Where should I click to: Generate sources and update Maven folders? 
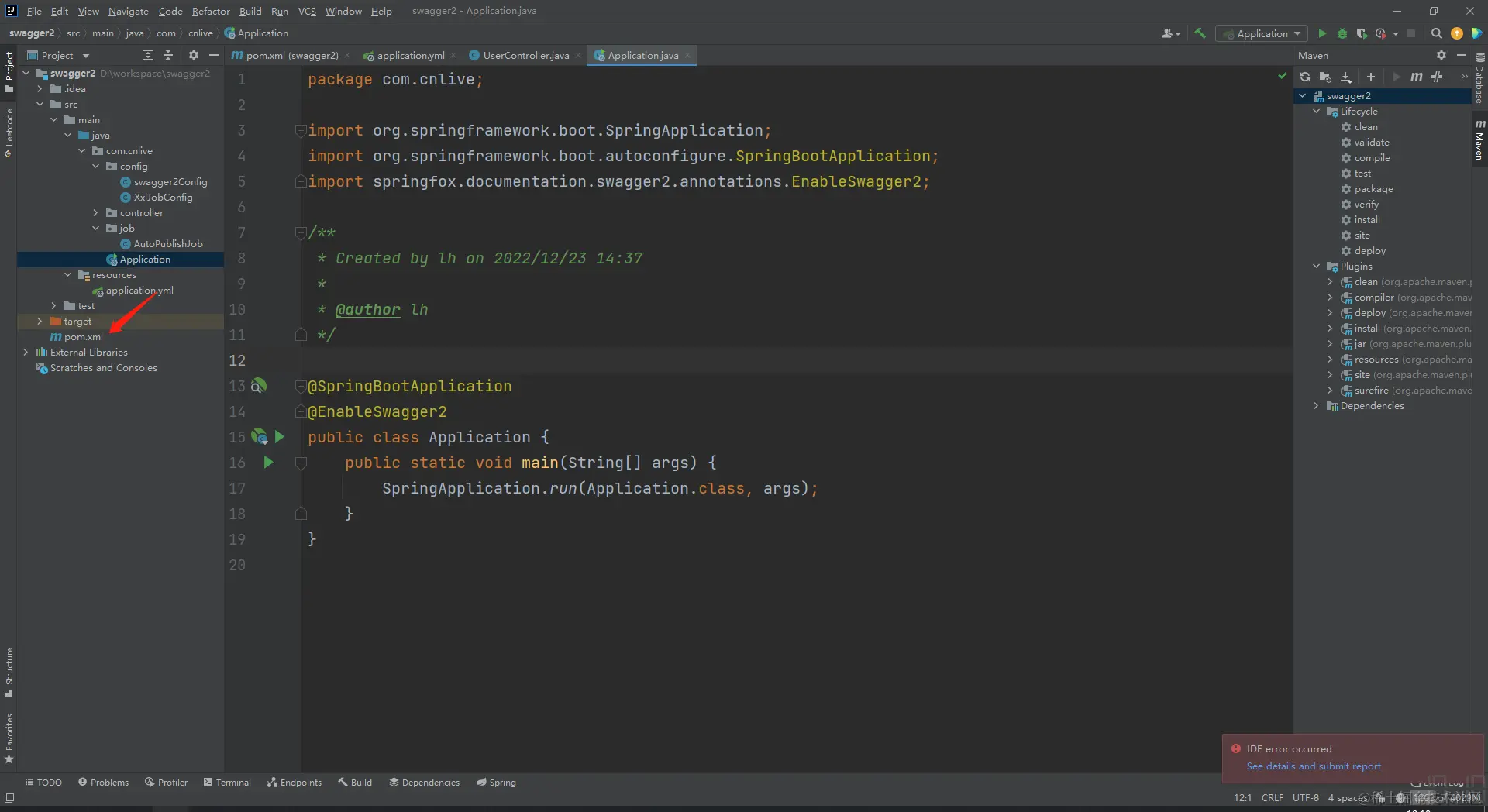(1325, 77)
